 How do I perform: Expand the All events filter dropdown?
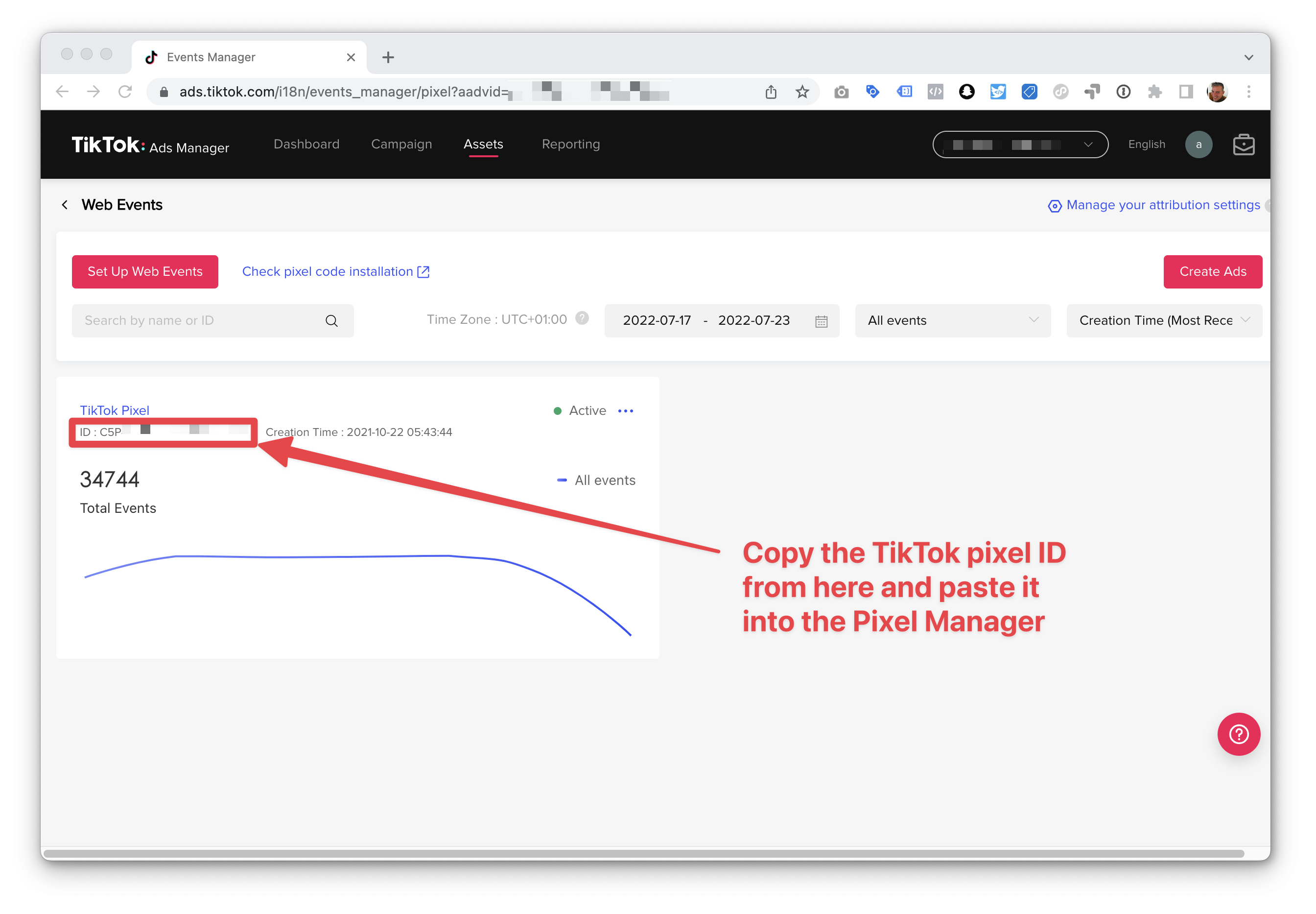pyautogui.click(x=953, y=321)
